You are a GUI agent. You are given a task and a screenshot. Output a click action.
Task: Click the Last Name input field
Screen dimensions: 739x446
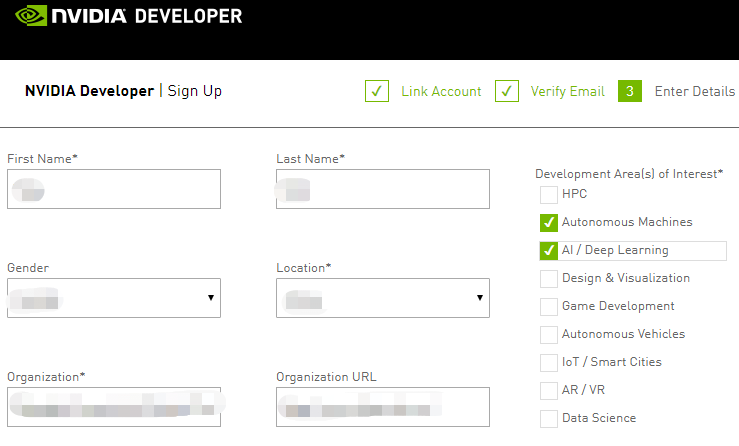coord(383,189)
